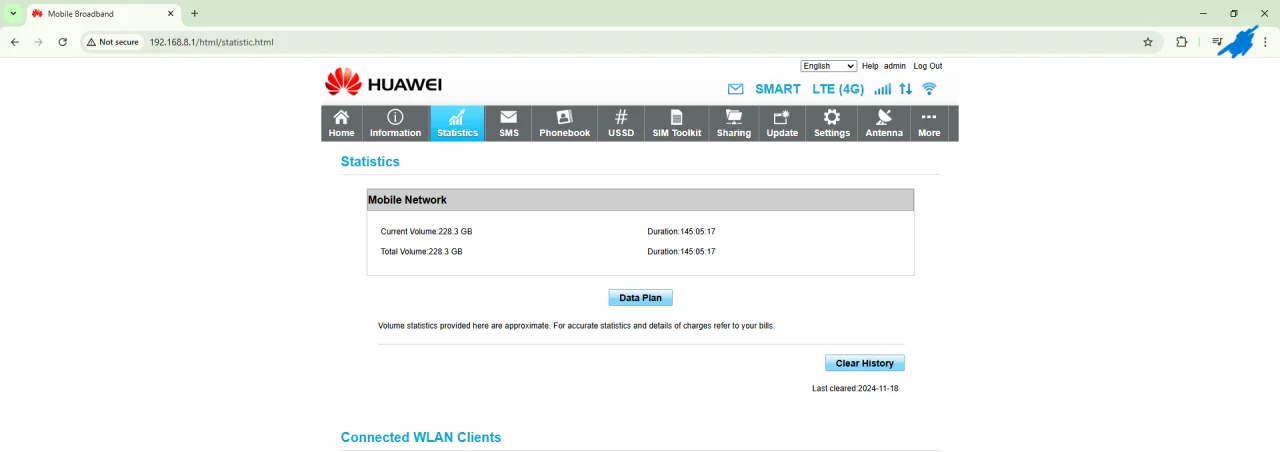Open the language dropdown showing English
1280x452 pixels.
click(829, 66)
